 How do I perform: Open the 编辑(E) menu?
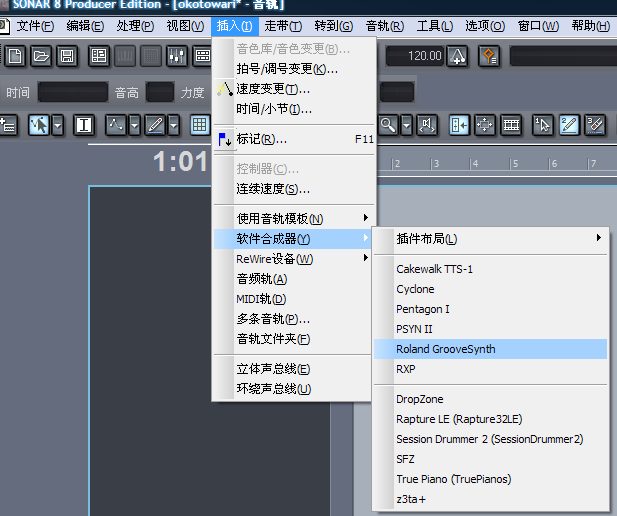tap(85, 26)
